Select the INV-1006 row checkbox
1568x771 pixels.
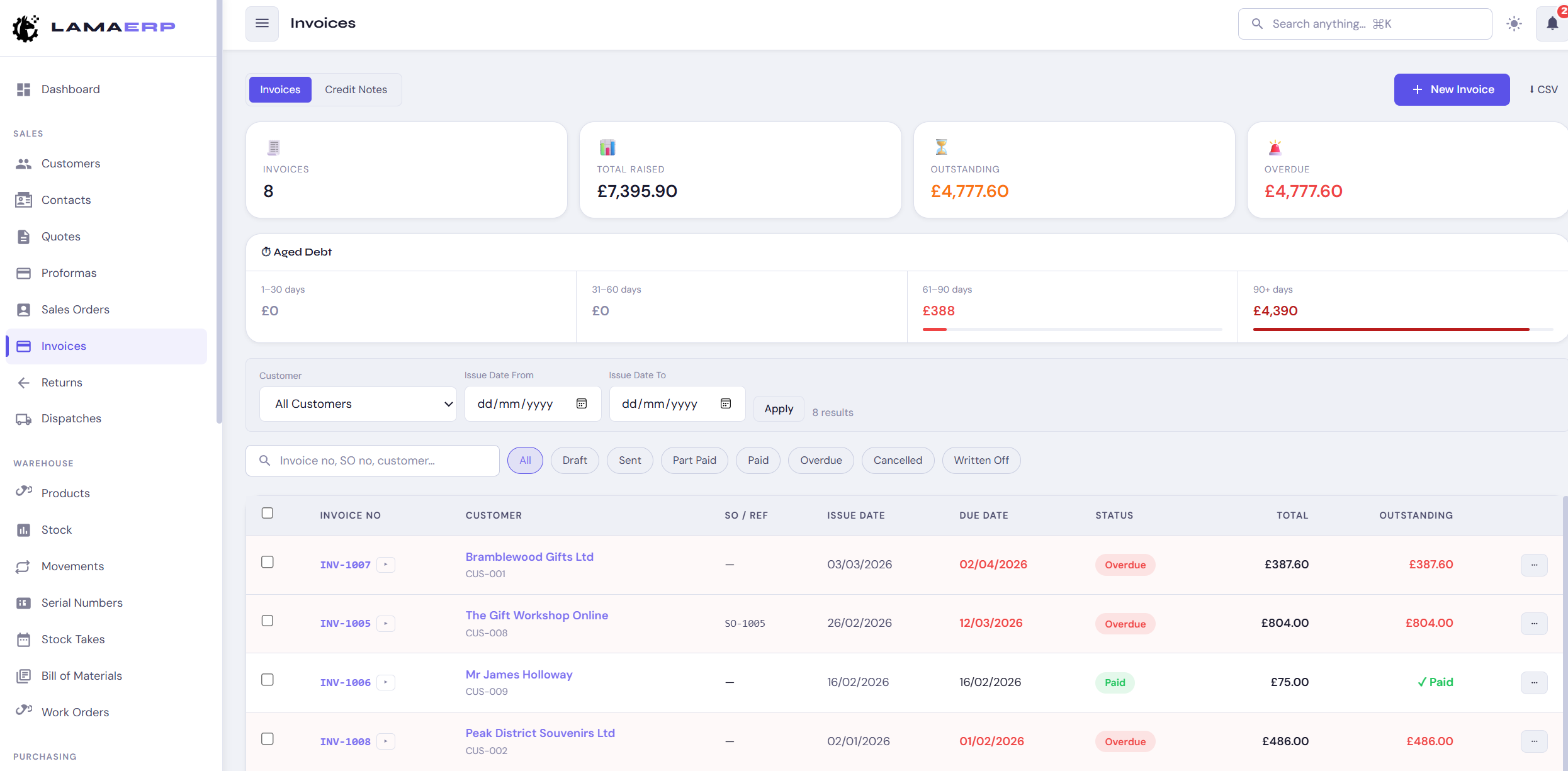(x=268, y=680)
